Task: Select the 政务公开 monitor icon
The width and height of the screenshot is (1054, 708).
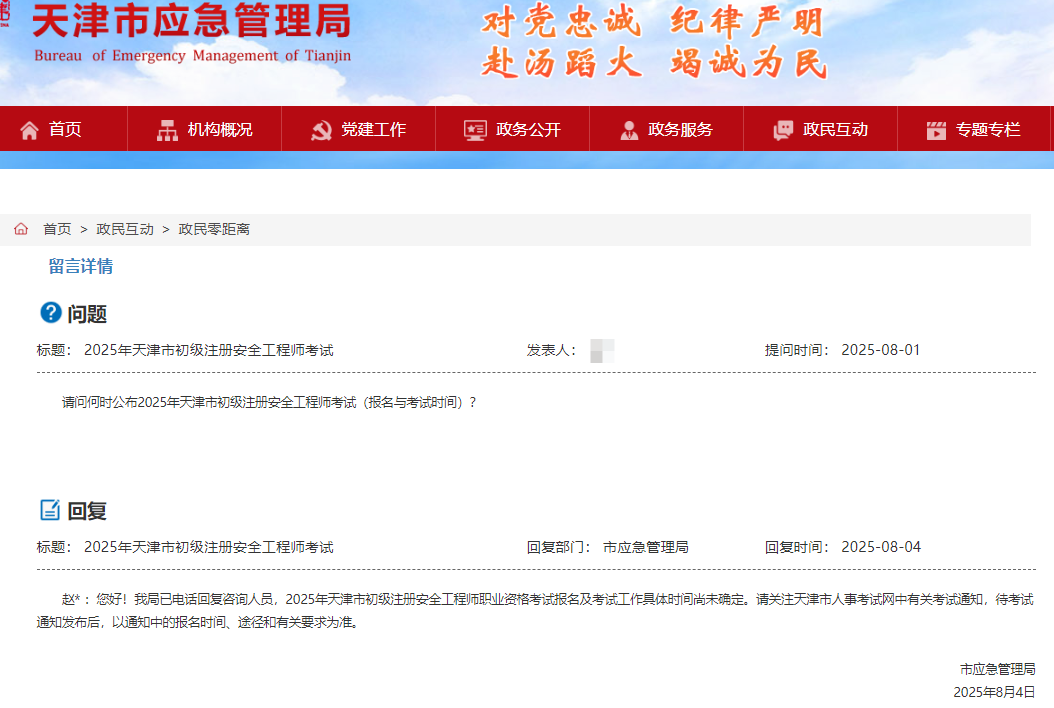Action: pyautogui.click(x=474, y=128)
